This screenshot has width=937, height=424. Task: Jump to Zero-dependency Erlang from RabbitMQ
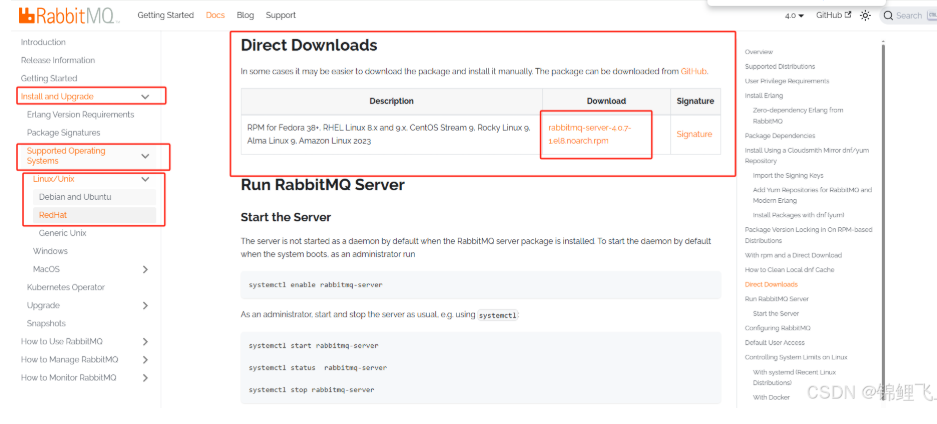click(798, 115)
